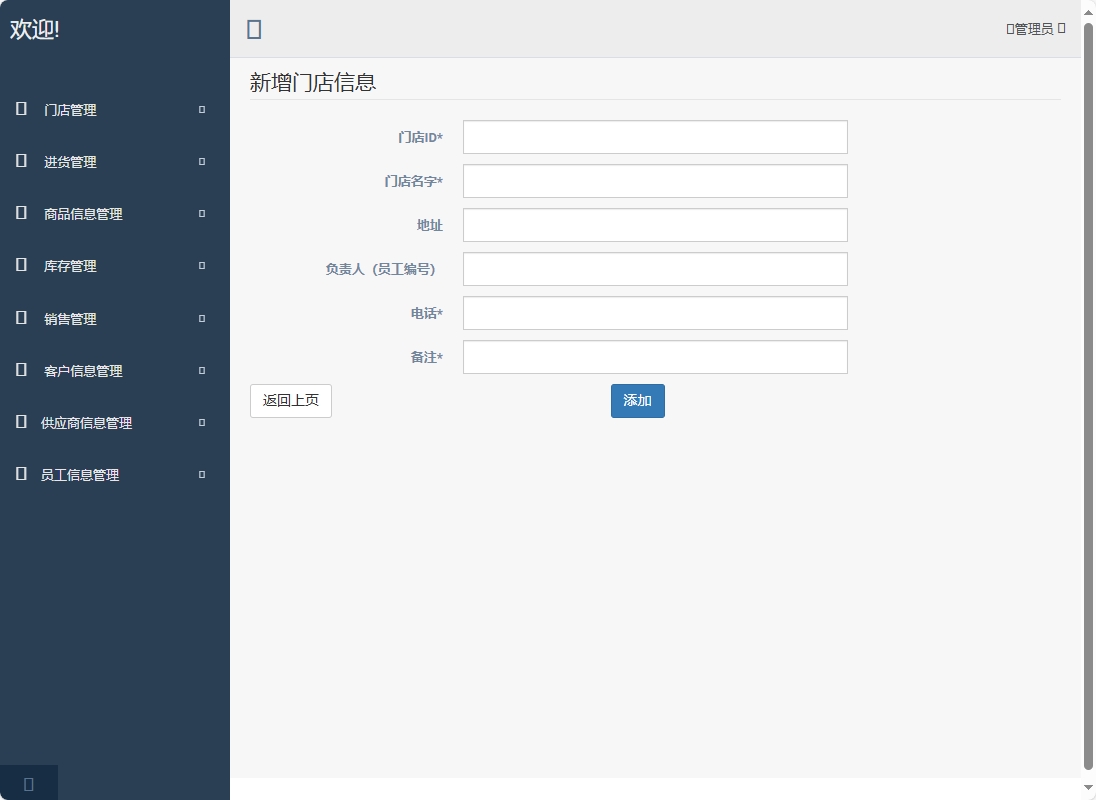
Task: Open the 管理员 user dropdown
Action: click(x=1036, y=29)
